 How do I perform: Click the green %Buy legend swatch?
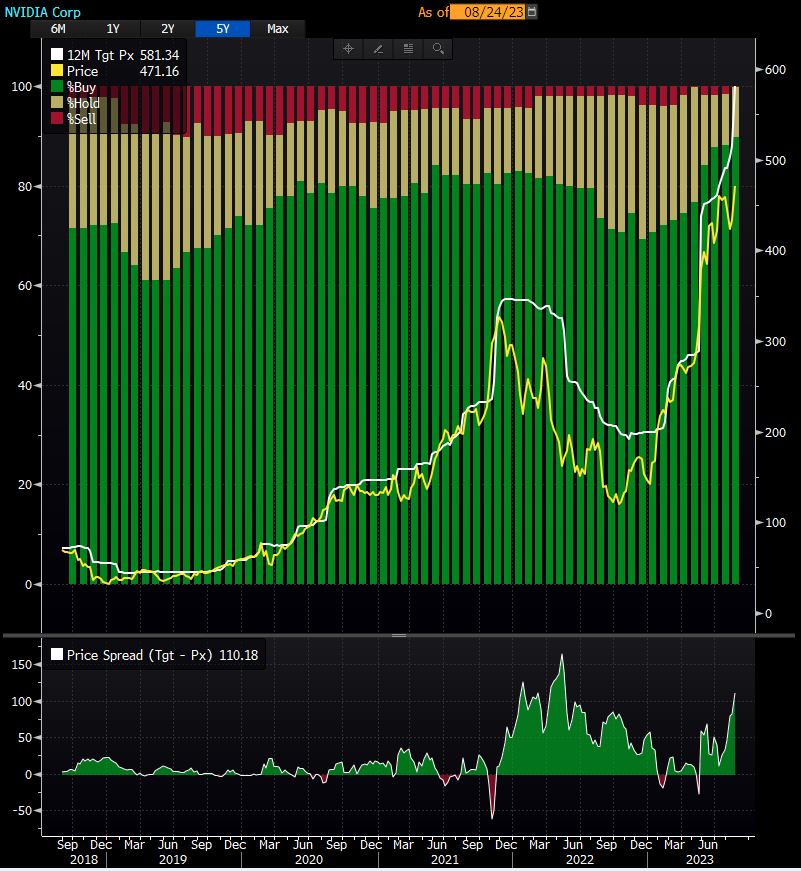(57, 86)
